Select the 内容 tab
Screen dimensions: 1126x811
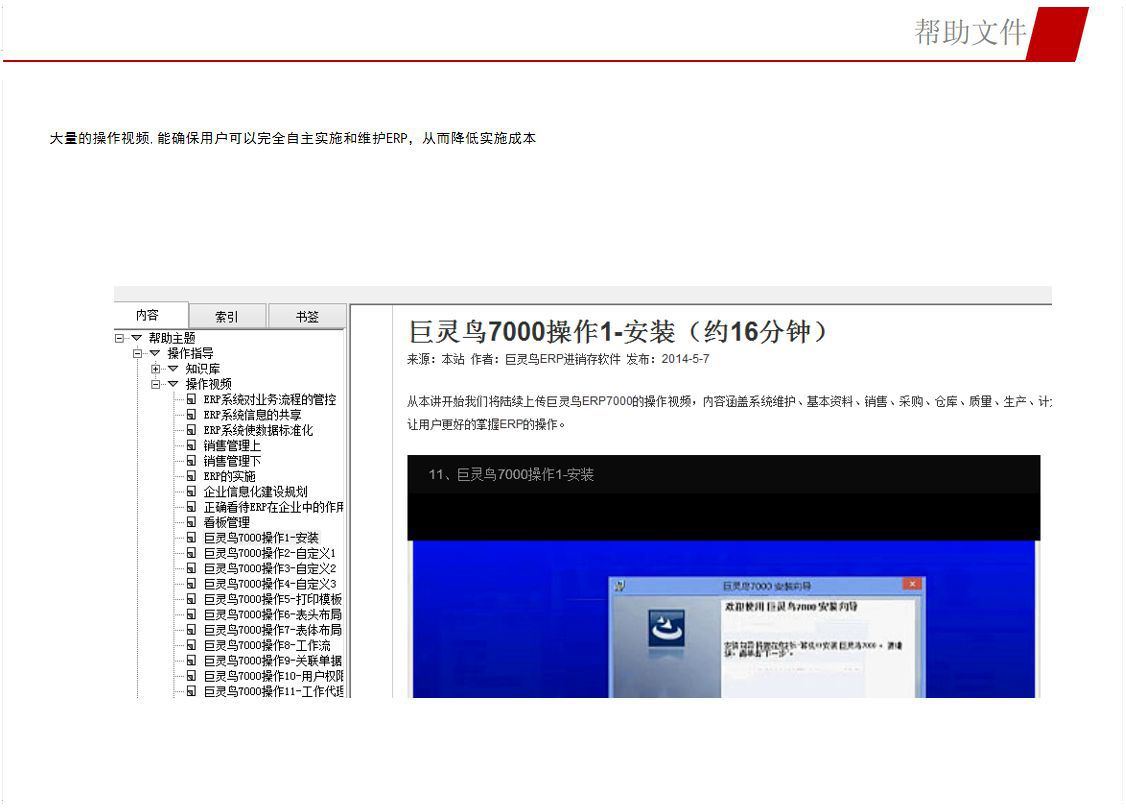click(148, 315)
